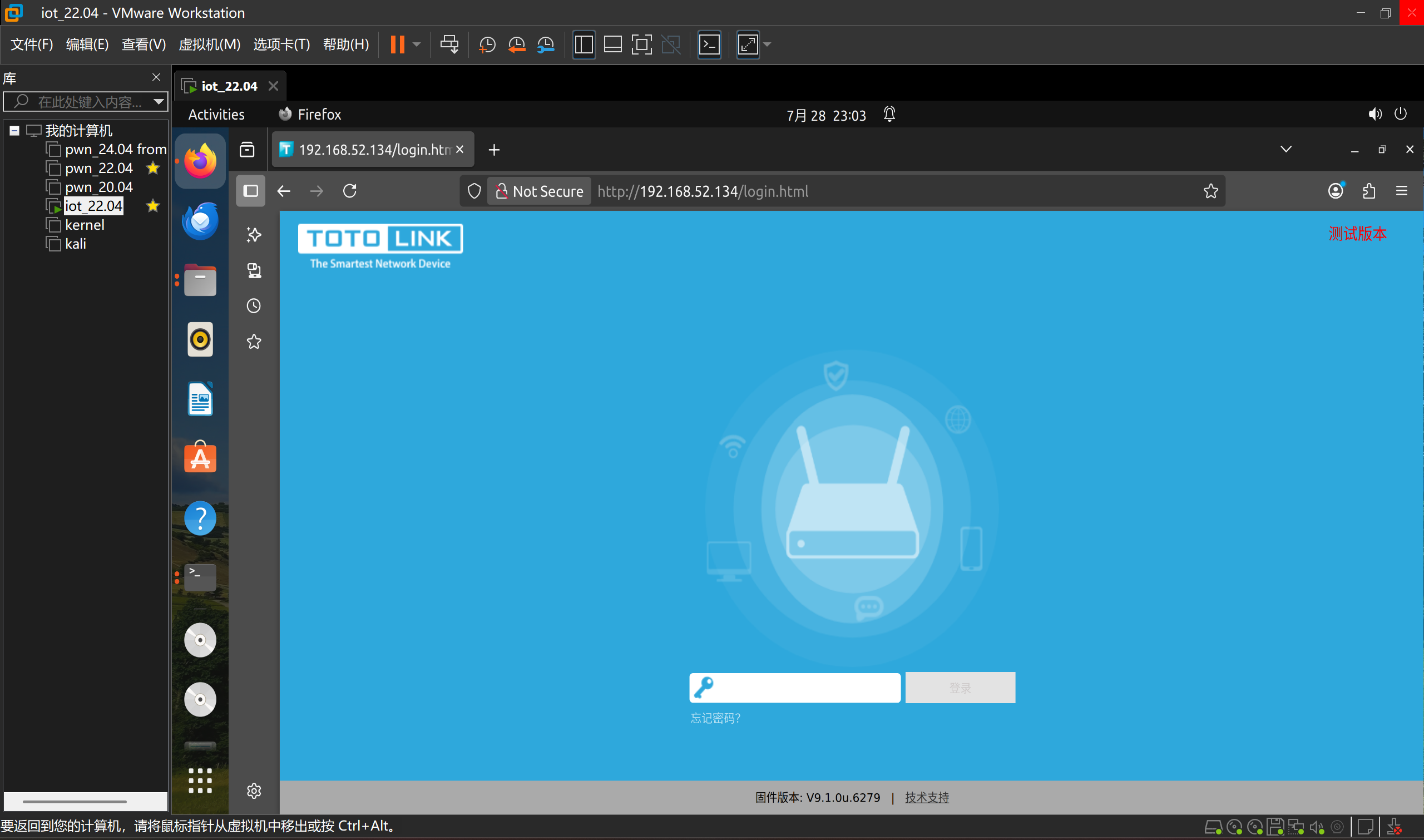Open a new Firefox tab

494,150
